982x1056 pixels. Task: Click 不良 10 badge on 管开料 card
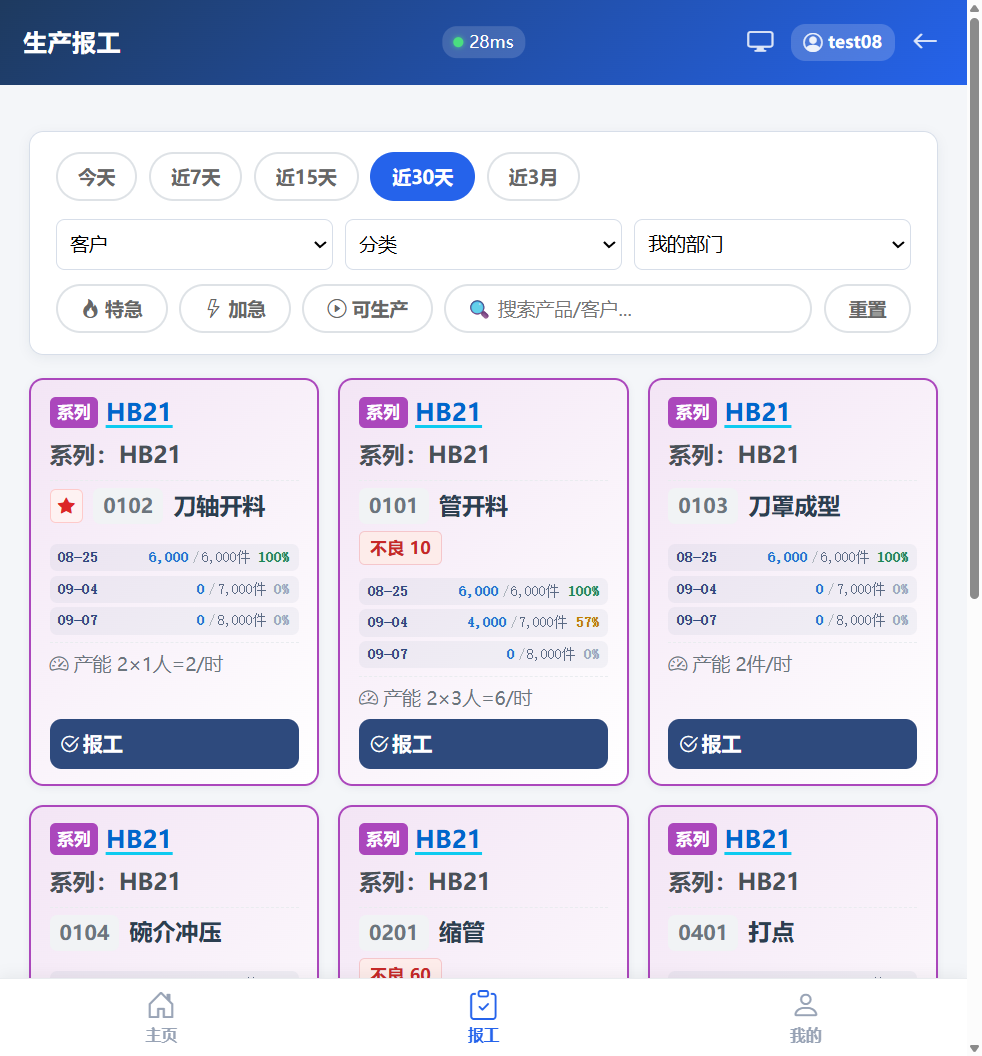[400, 548]
